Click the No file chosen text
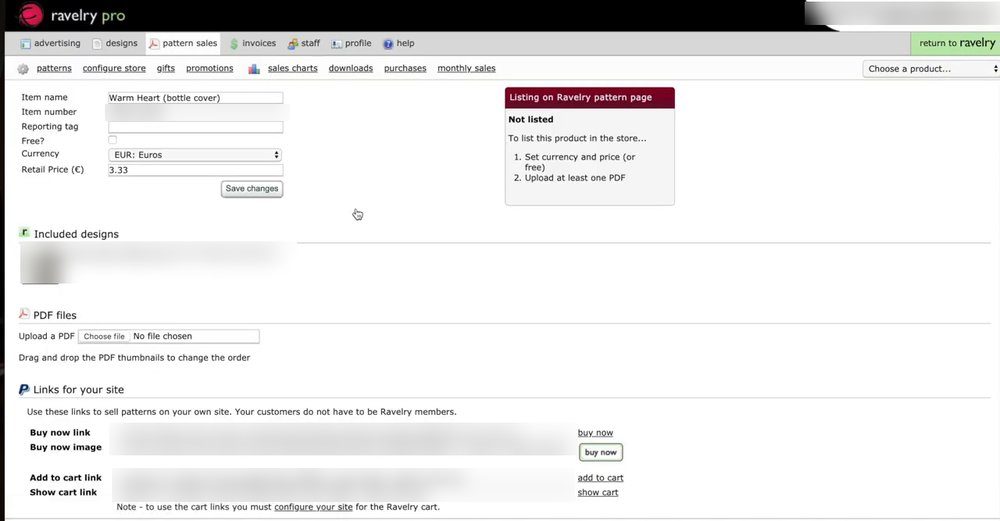This screenshot has width=1000, height=521. tap(163, 336)
